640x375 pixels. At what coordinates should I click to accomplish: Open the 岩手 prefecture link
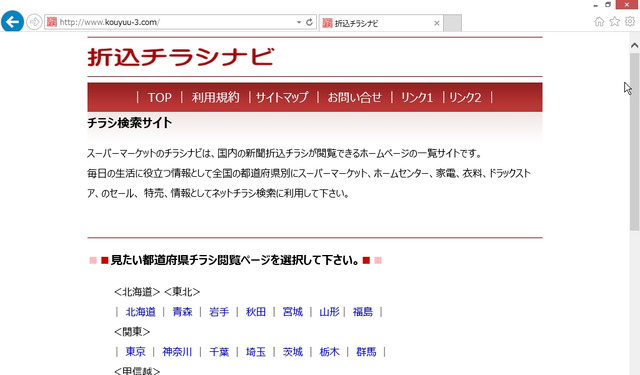point(219,312)
